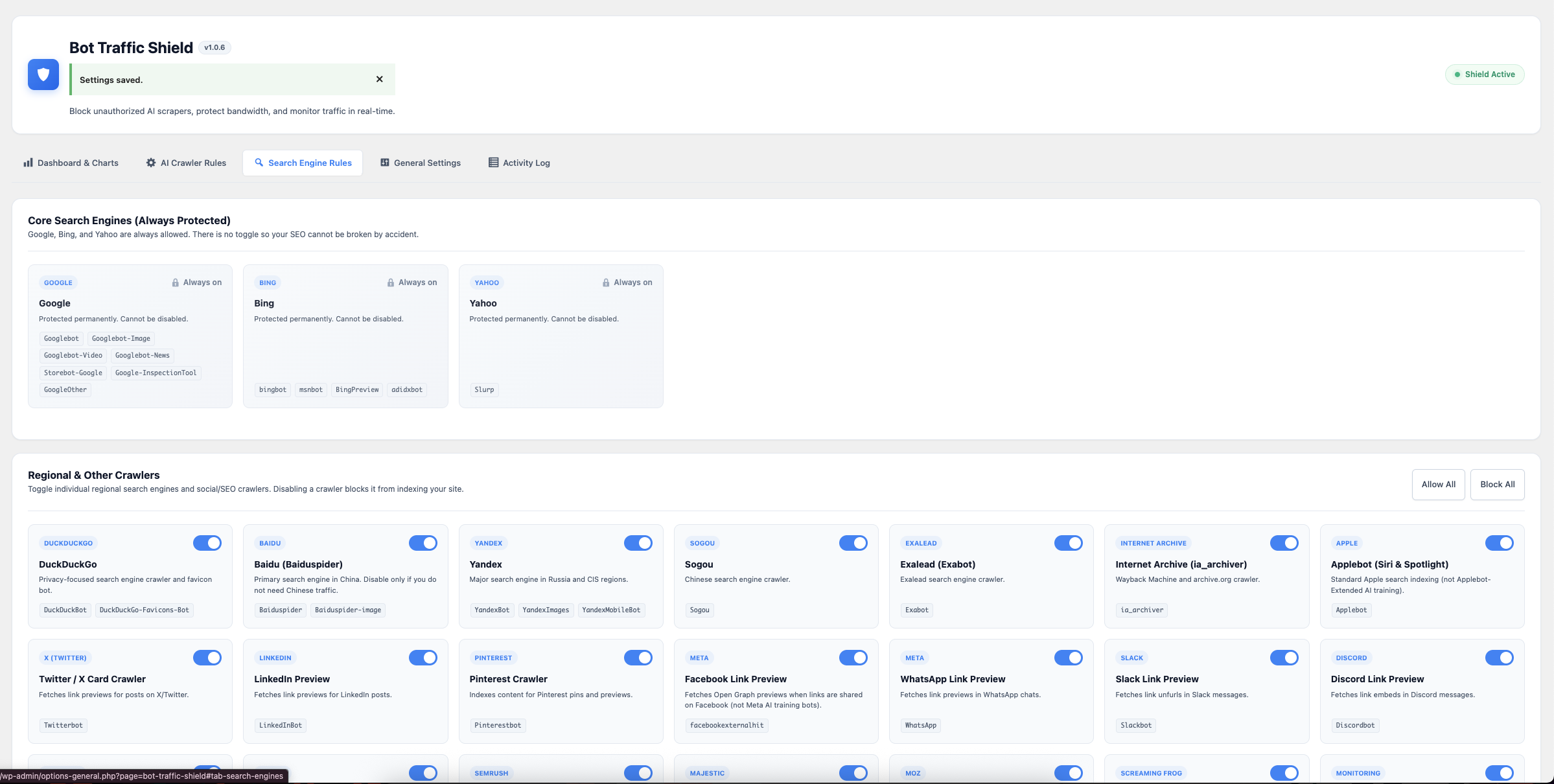Switch to the AI Crawler Rules tab
Screen dimensions: 1554x784
click(x=187, y=163)
